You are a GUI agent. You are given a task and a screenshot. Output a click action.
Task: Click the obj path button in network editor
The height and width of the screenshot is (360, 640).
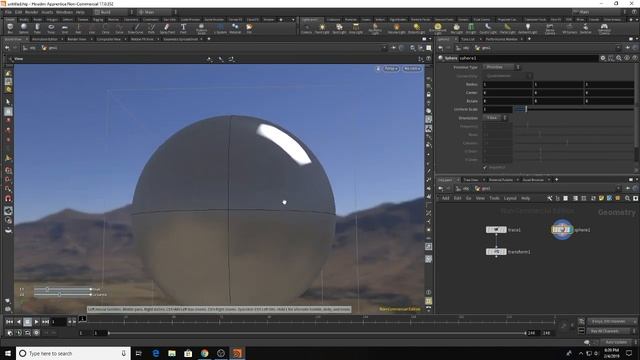(x=463, y=189)
